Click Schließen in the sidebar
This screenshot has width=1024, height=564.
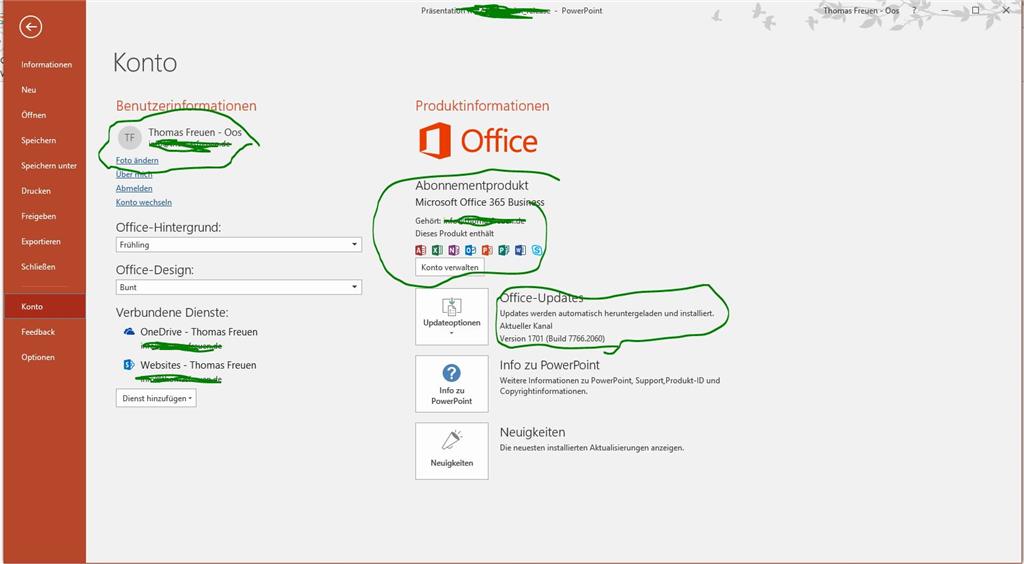pos(38,267)
